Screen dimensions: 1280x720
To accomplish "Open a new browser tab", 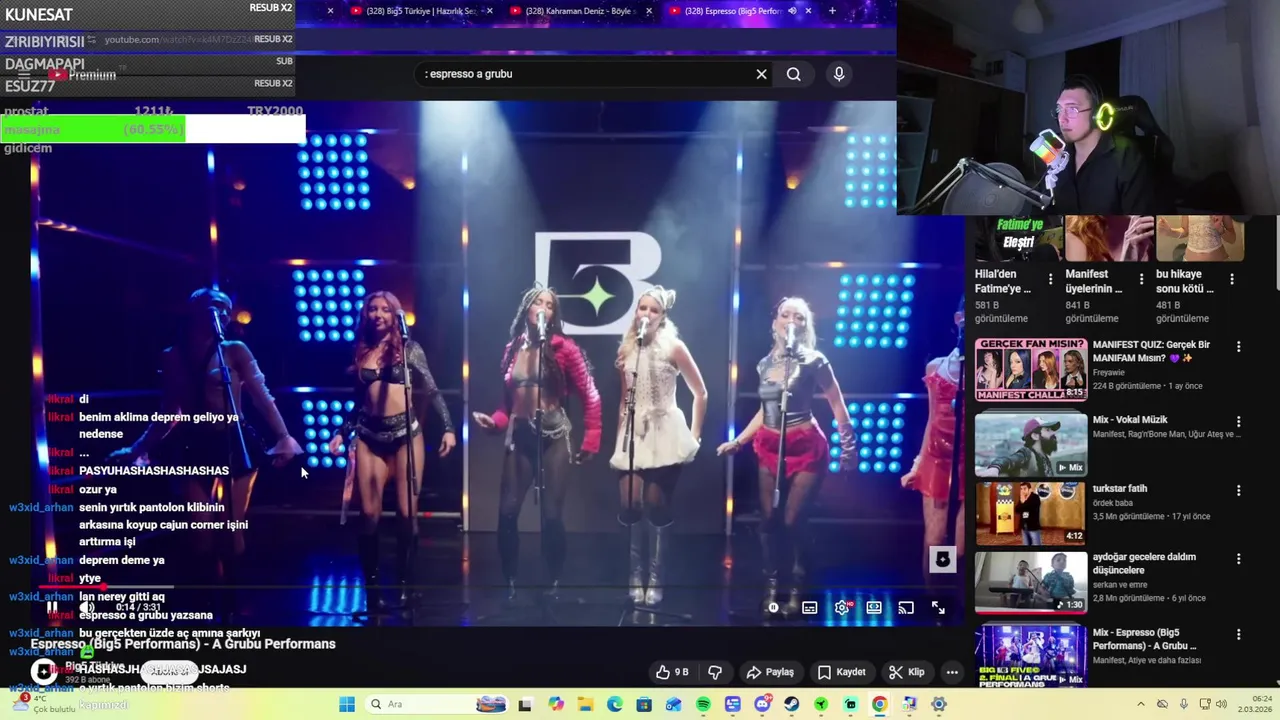I will [832, 11].
